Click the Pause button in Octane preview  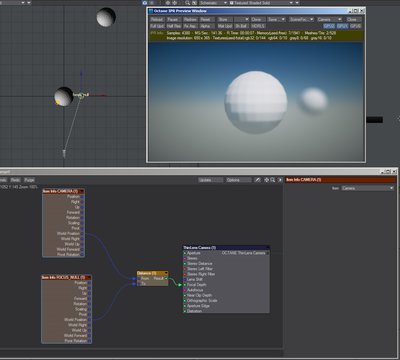(x=173, y=19)
